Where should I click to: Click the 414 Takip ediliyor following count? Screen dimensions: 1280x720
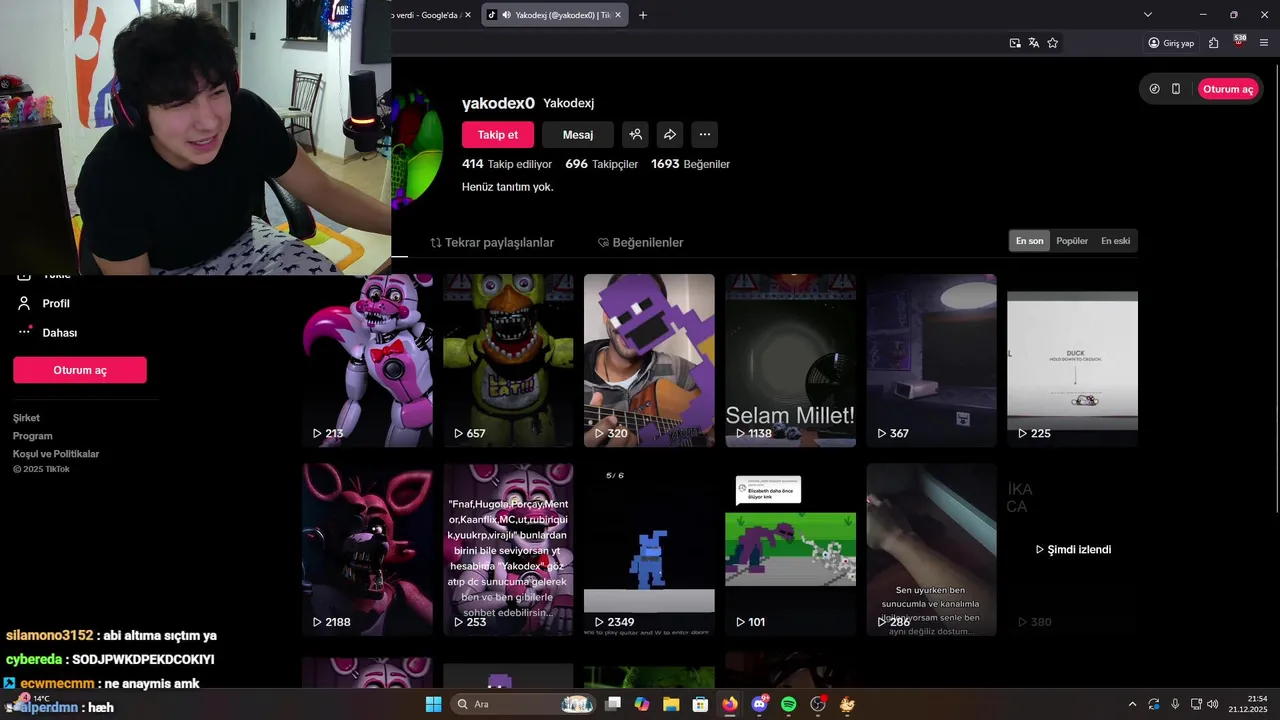(x=507, y=164)
